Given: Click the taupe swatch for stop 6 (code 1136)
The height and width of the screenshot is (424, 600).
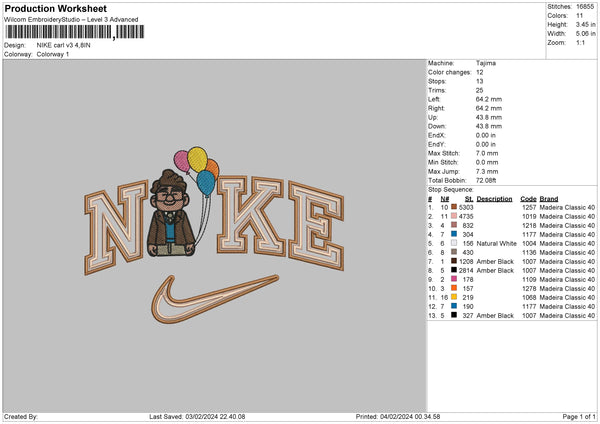Looking at the screenshot, I should (x=454, y=252).
